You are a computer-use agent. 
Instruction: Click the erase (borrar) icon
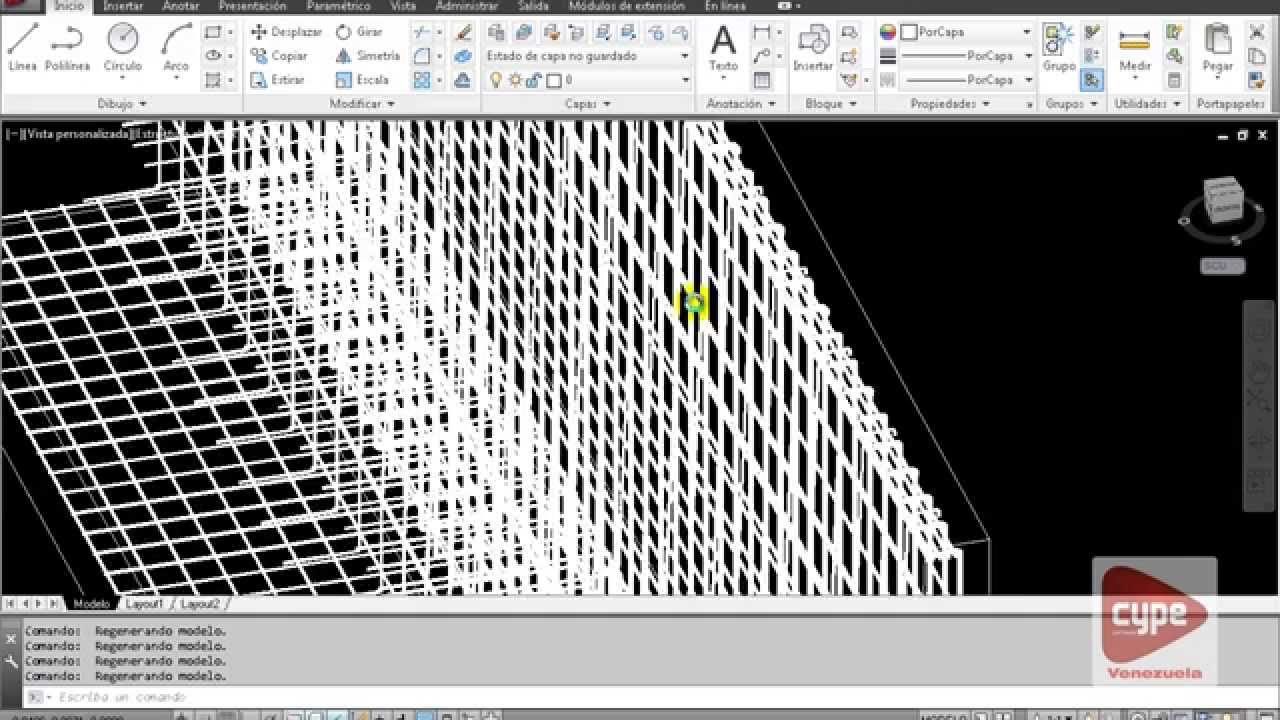tap(462, 32)
